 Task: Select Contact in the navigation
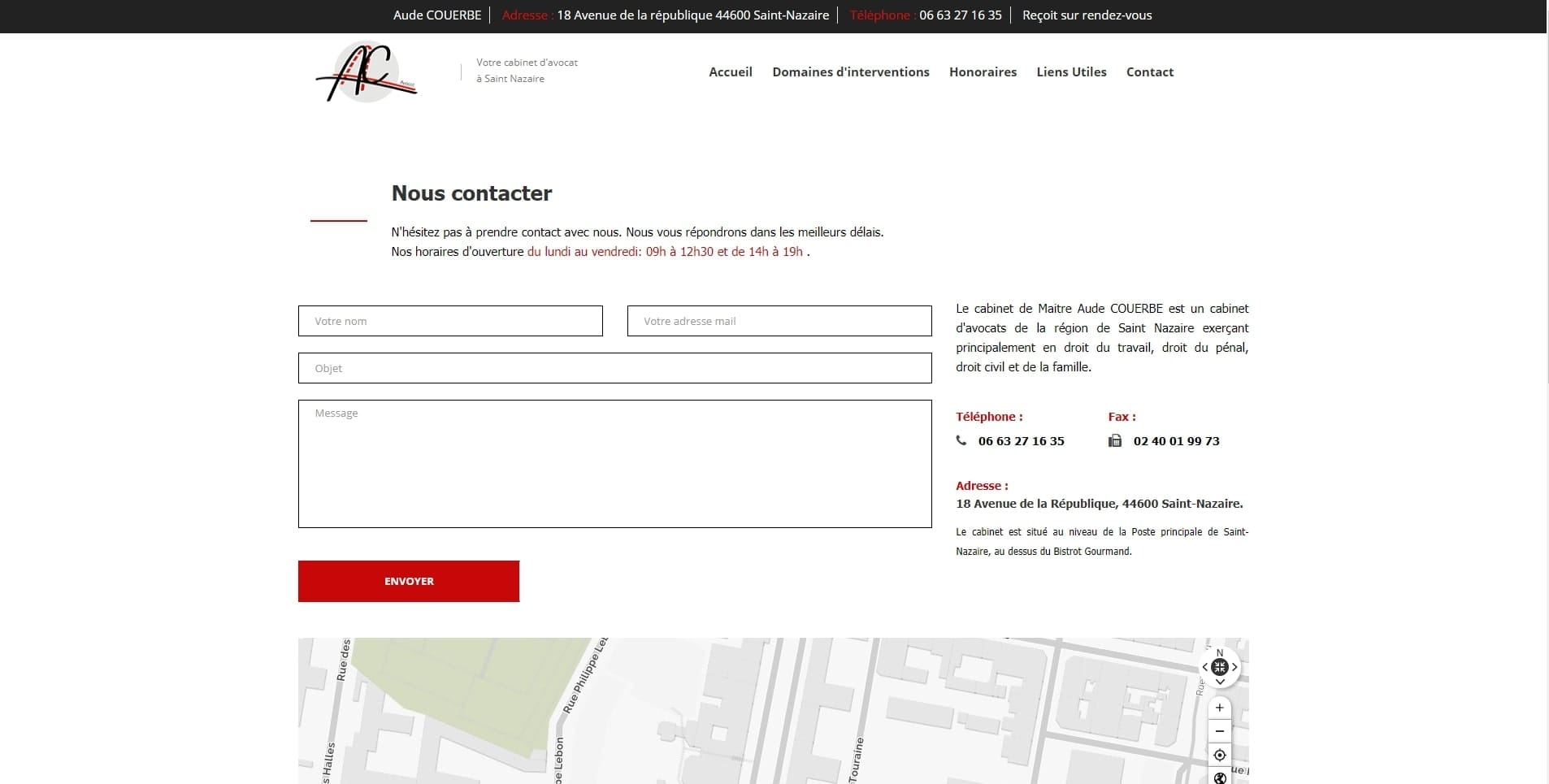1150,71
